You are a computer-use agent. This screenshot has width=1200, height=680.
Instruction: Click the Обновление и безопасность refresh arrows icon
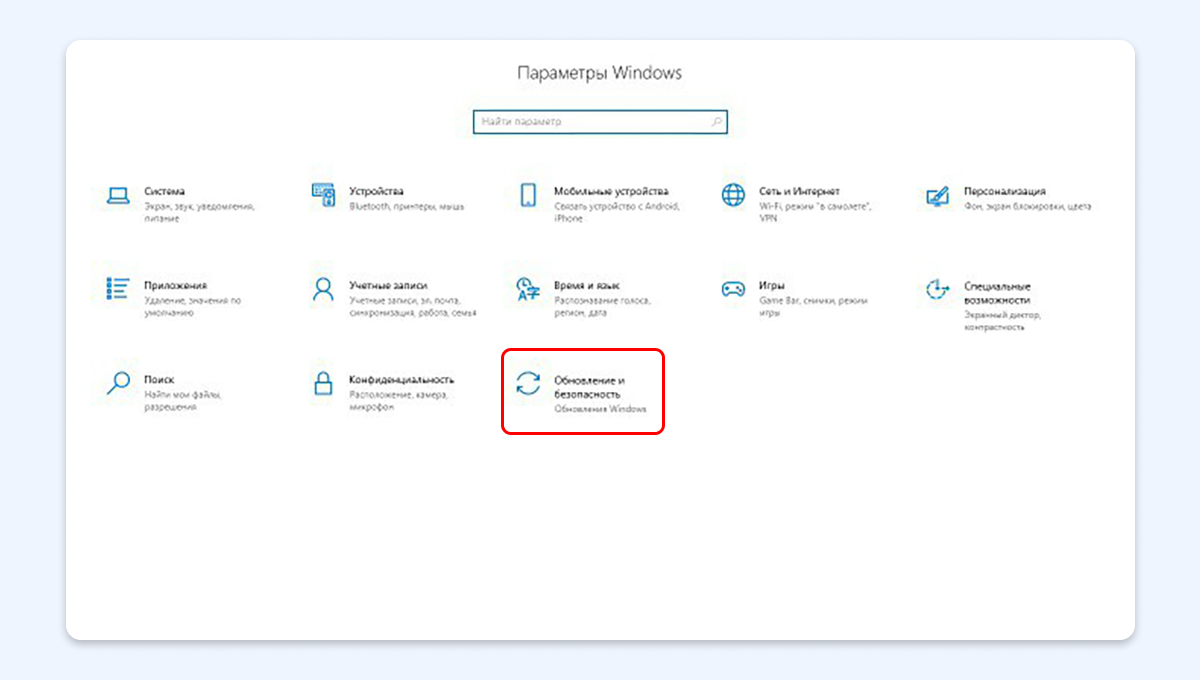click(x=528, y=385)
